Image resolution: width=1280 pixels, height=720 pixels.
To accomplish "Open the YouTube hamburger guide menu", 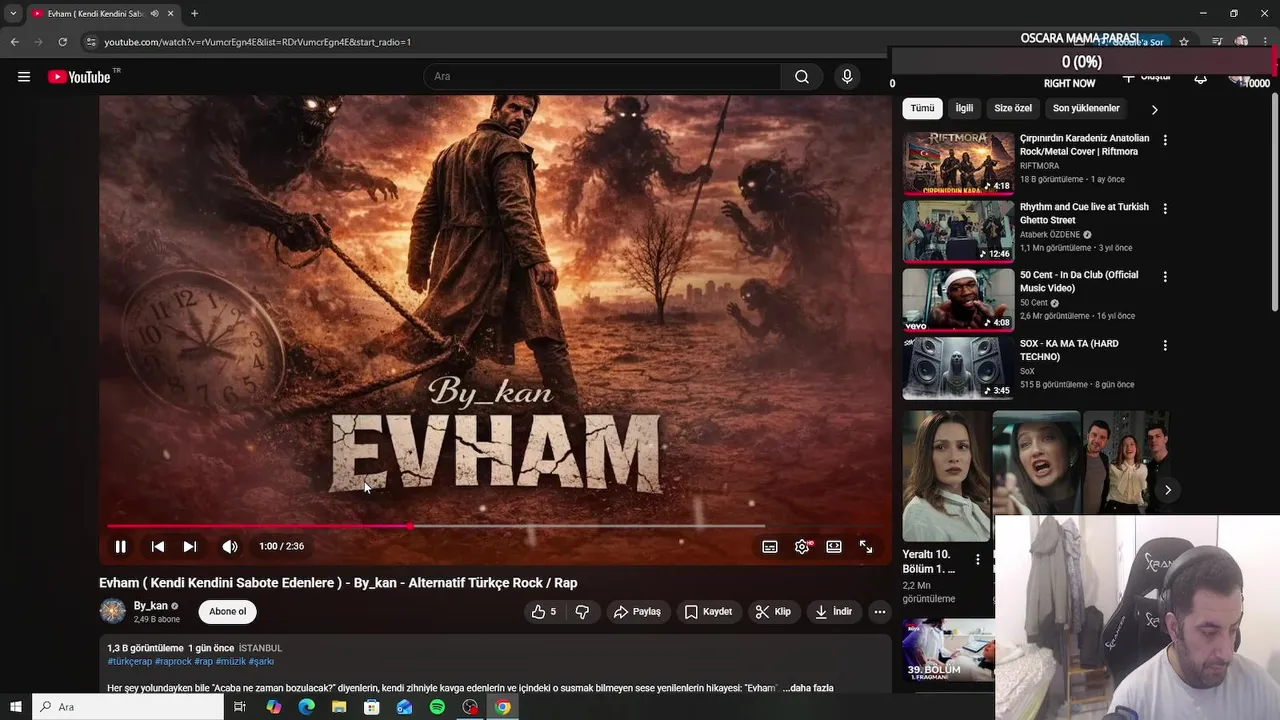I will click(24, 77).
